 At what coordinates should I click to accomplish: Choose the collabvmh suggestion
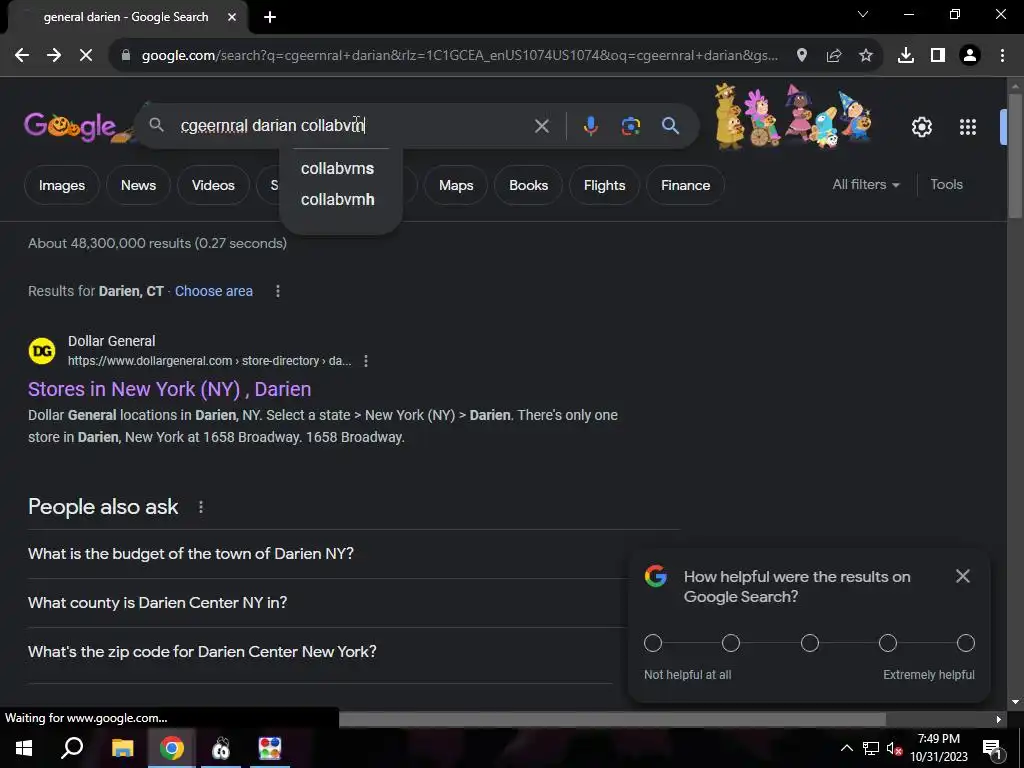(338, 199)
